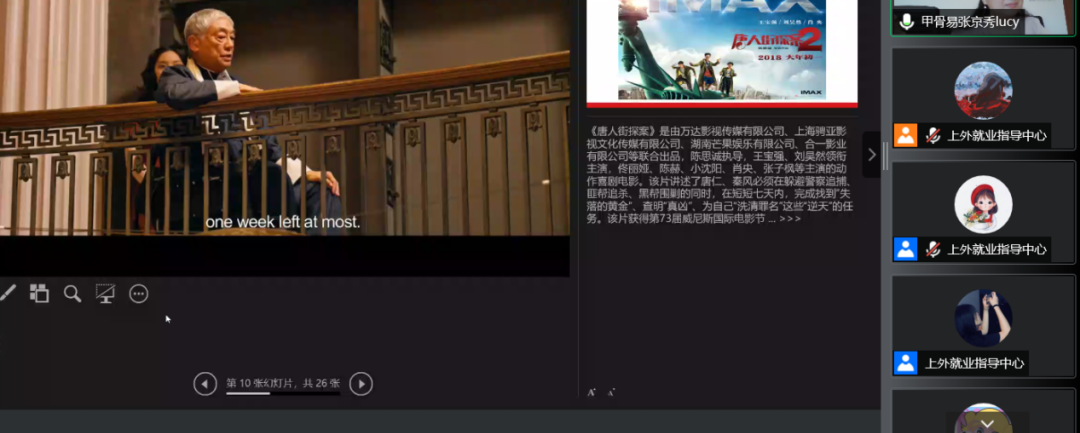Open more slide show options ellipsis
Viewport: 1080px width, 433px height.
click(138, 294)
